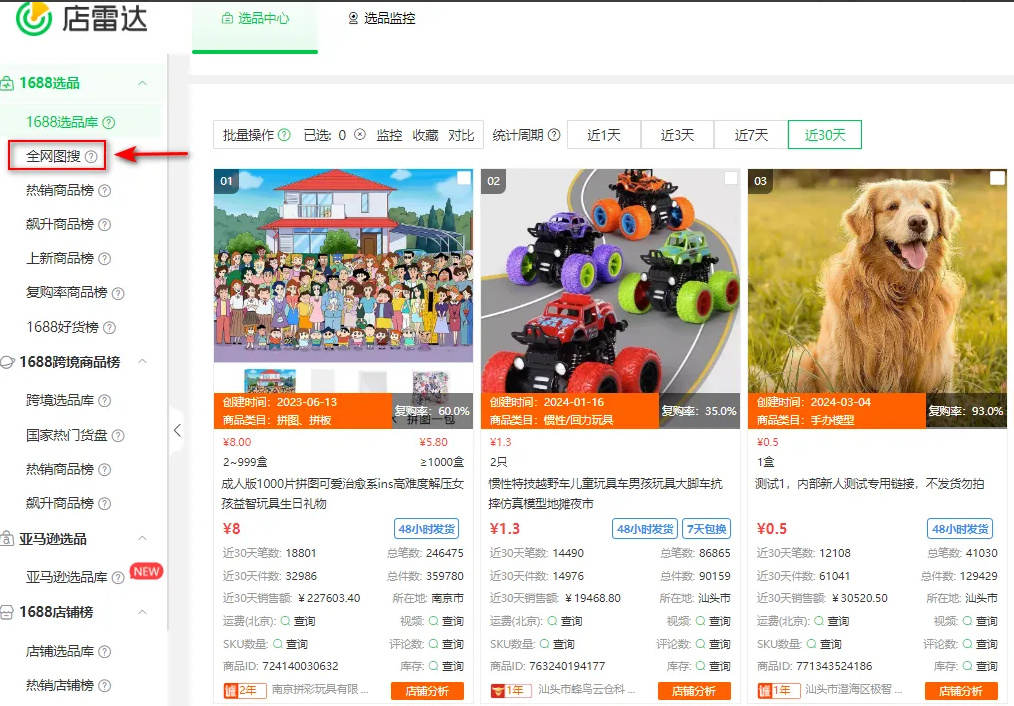The height and width of the screenshot is (706, 1014).
Task: Click 库存 查询 search icon for product 771343524186
Action: (967, 666)
